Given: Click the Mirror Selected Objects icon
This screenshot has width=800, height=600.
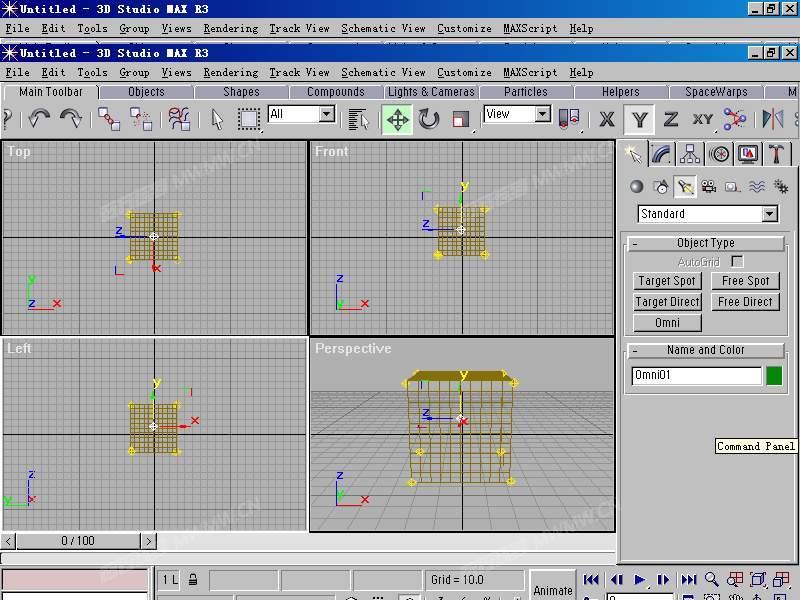Looking at the screenshot, I should [x=772, y=119].
